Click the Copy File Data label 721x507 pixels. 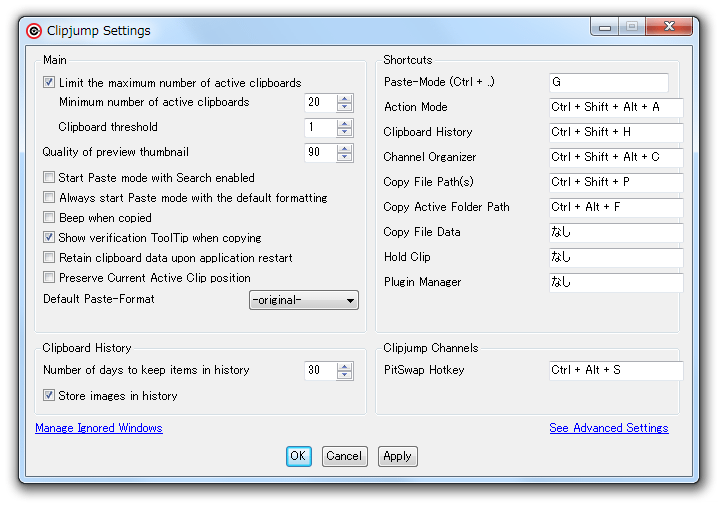(422, 232)
